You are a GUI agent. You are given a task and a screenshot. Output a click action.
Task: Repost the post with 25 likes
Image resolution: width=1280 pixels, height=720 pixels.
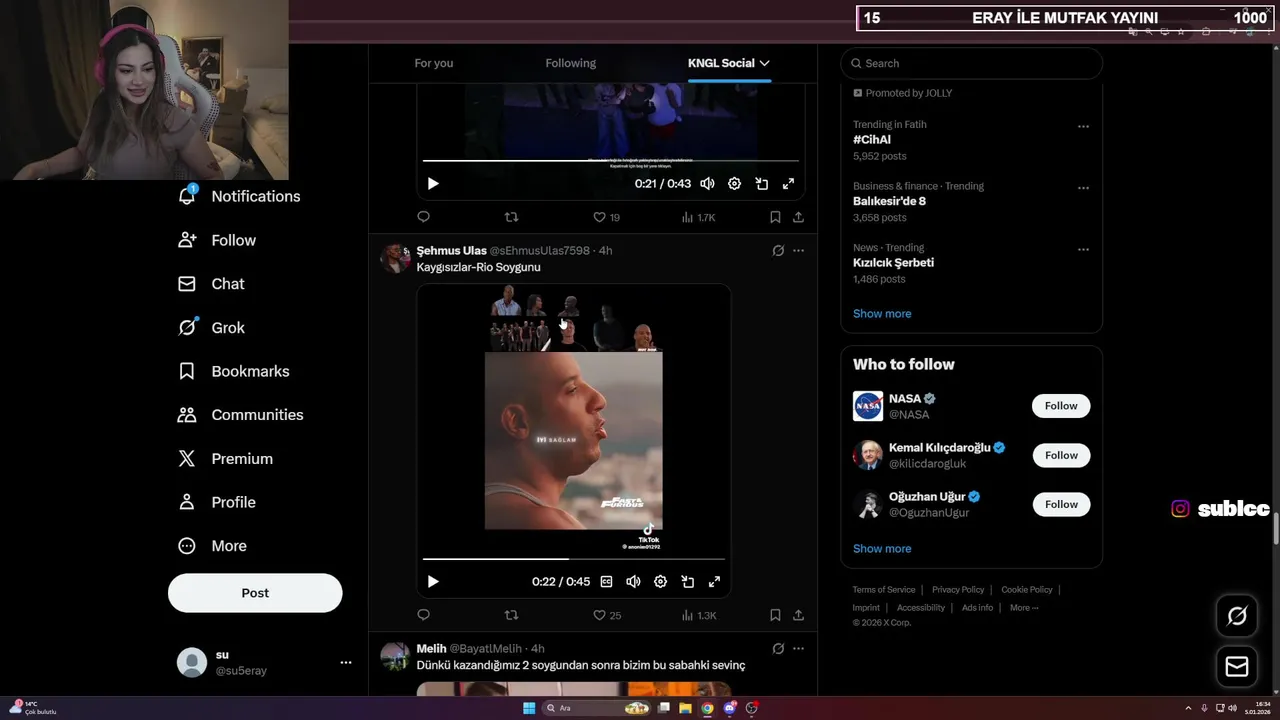coord(511,615)
